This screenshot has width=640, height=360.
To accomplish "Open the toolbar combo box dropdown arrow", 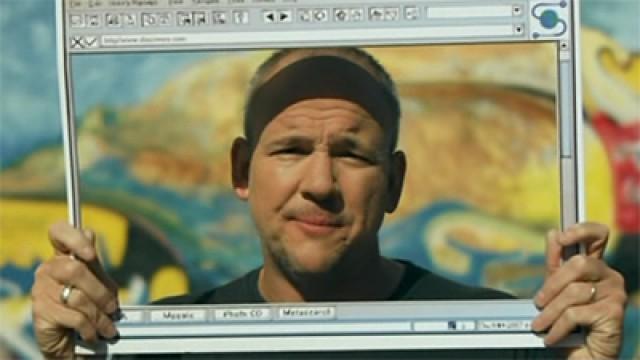I will (517, 11).
